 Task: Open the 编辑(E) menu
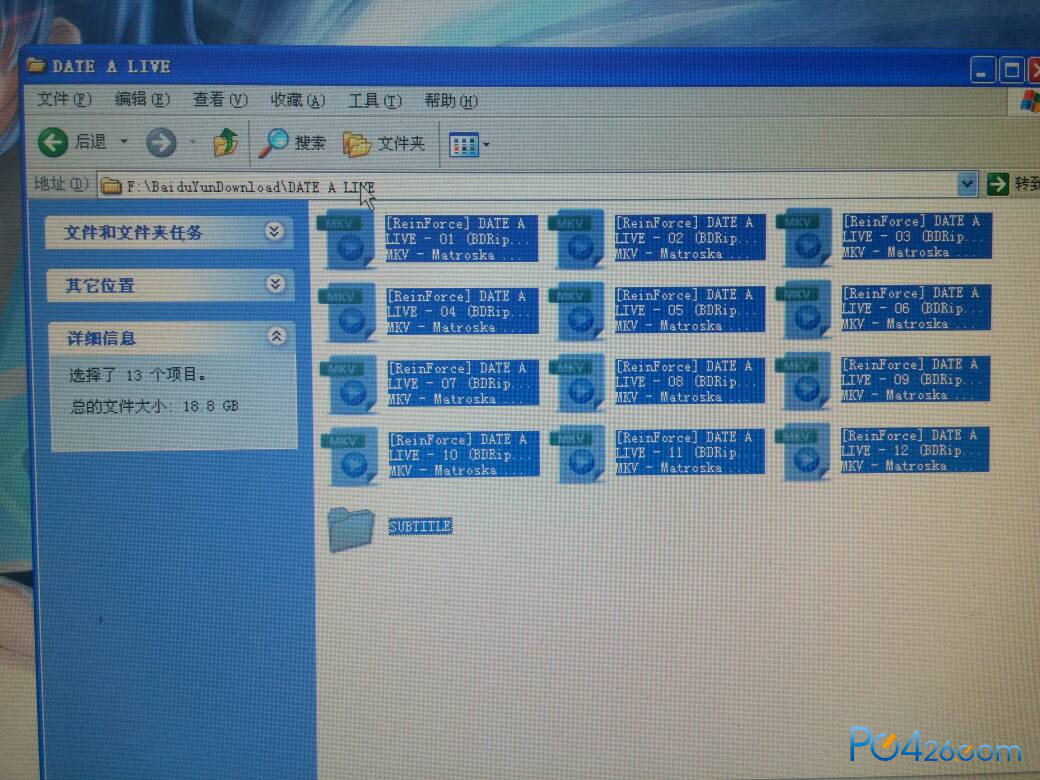pos(142,99)
